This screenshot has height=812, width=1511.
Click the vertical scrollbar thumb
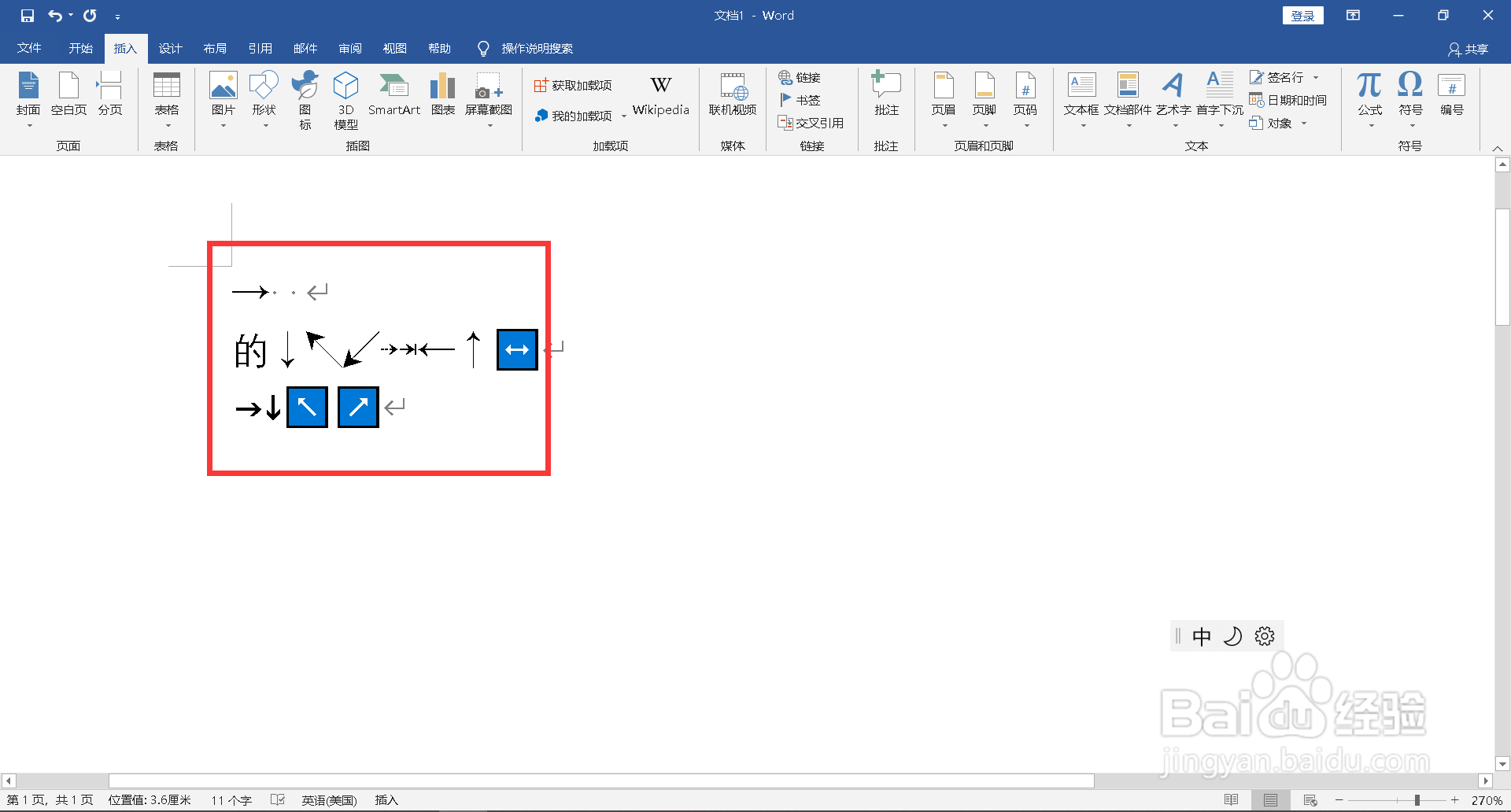1502,268
